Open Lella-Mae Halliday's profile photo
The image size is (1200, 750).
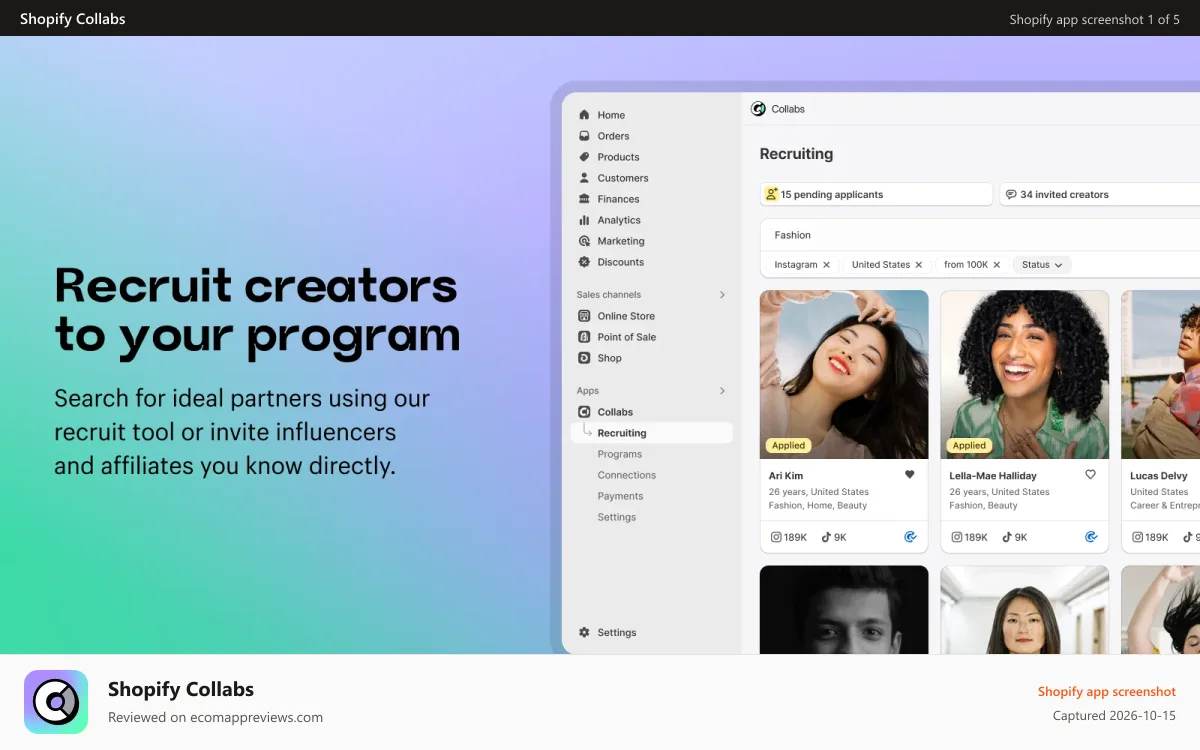[1025, 374]
